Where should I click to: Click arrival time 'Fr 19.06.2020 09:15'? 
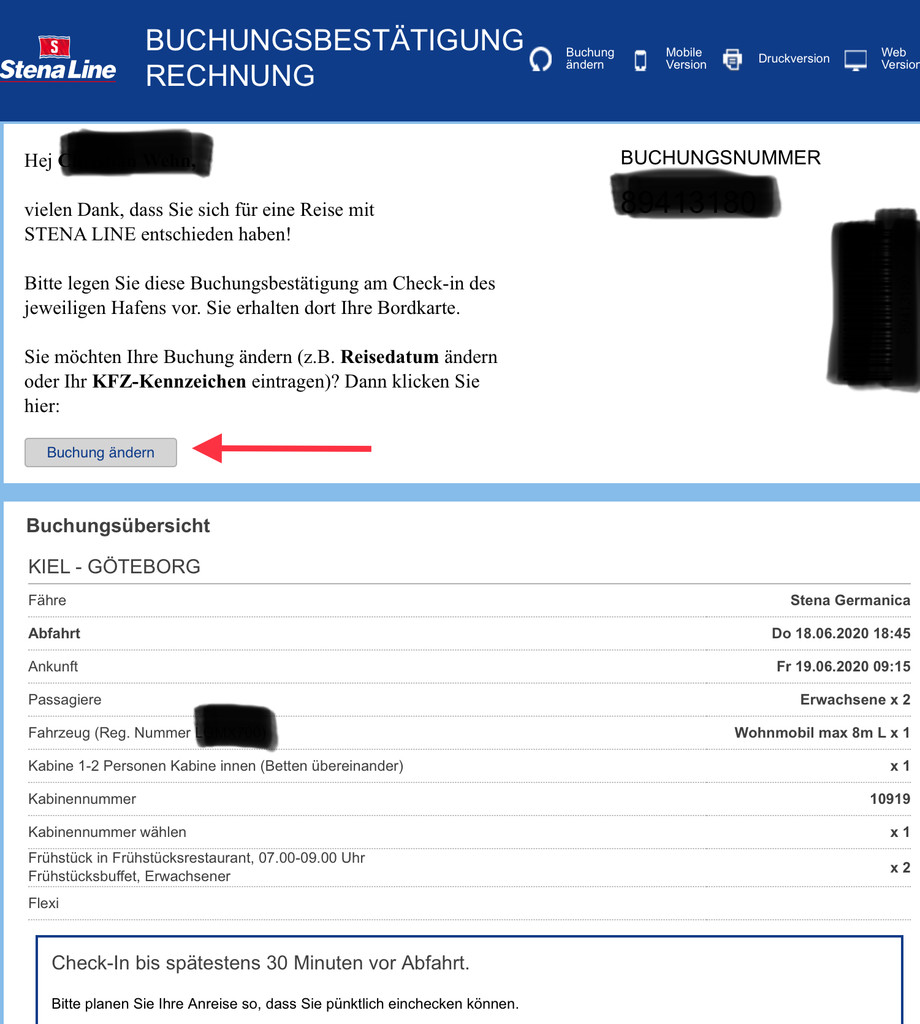click(x=844, y=667)
